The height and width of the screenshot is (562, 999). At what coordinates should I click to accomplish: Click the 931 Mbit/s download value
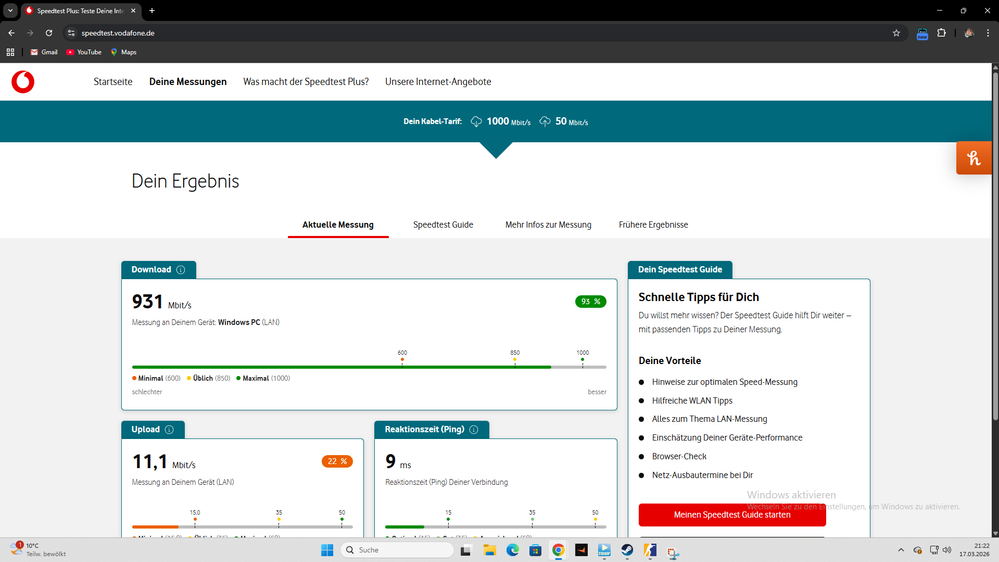[161, 301]
